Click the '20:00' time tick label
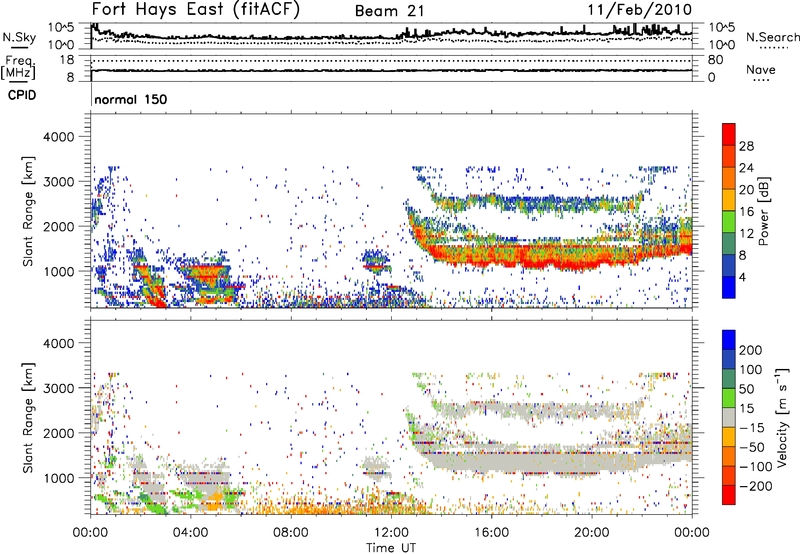Viewport: 800px width, 554px height. pyautogui.click(x=592, y=533)
